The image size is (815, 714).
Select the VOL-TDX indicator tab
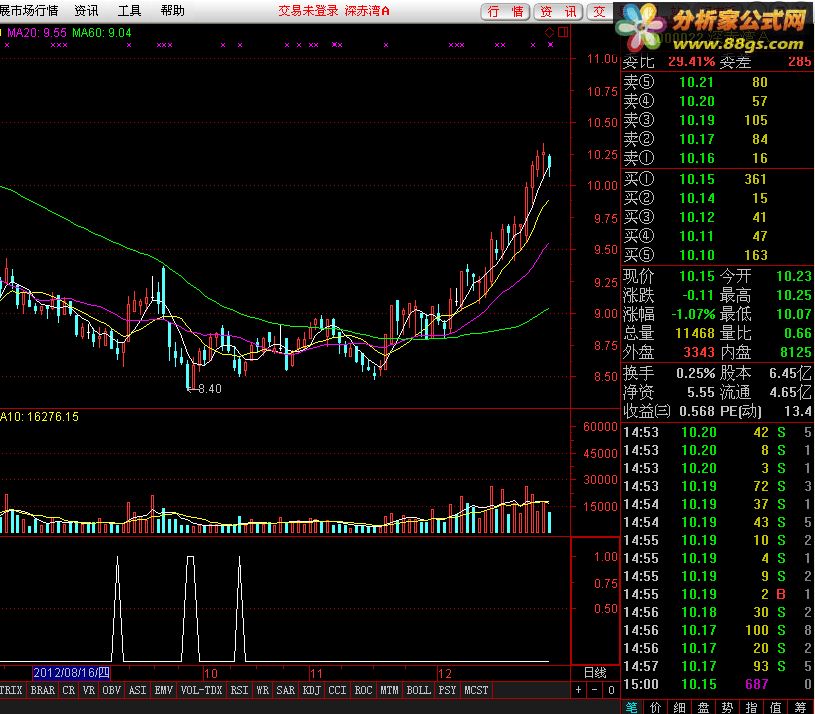point(201,690)
